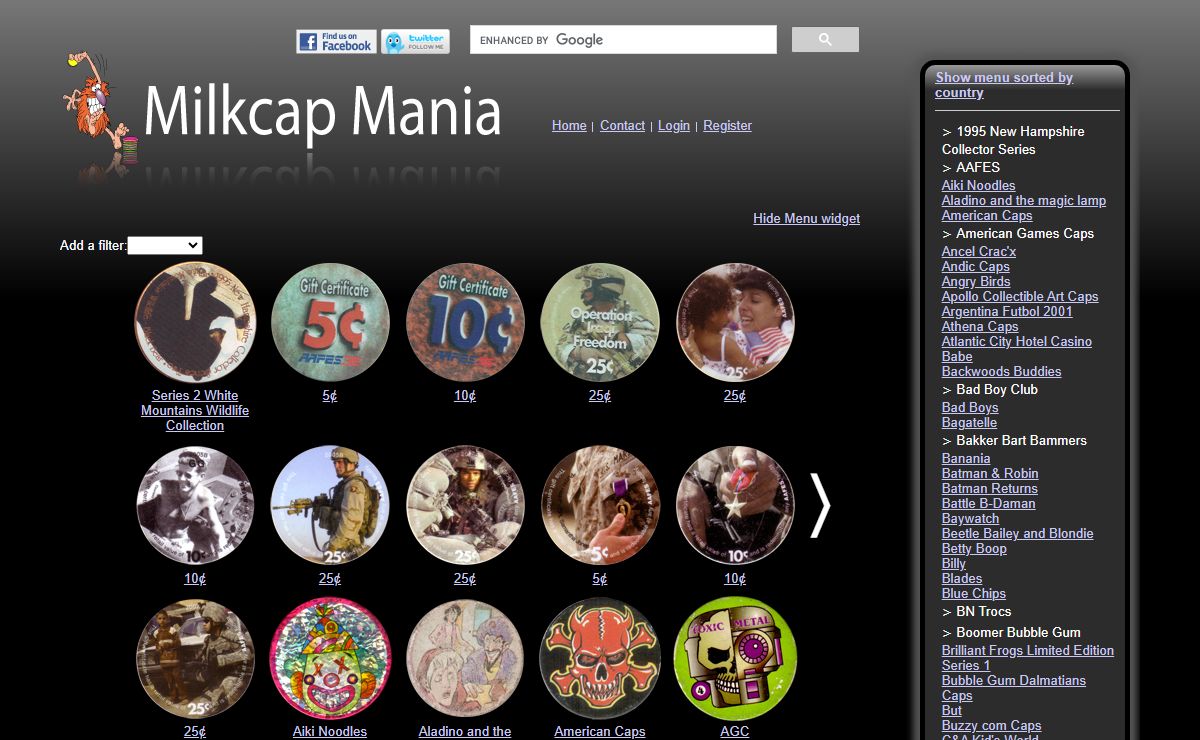Open the Babe sidebar link
The height and width of the screenshot is (740, 1200).
957,356
